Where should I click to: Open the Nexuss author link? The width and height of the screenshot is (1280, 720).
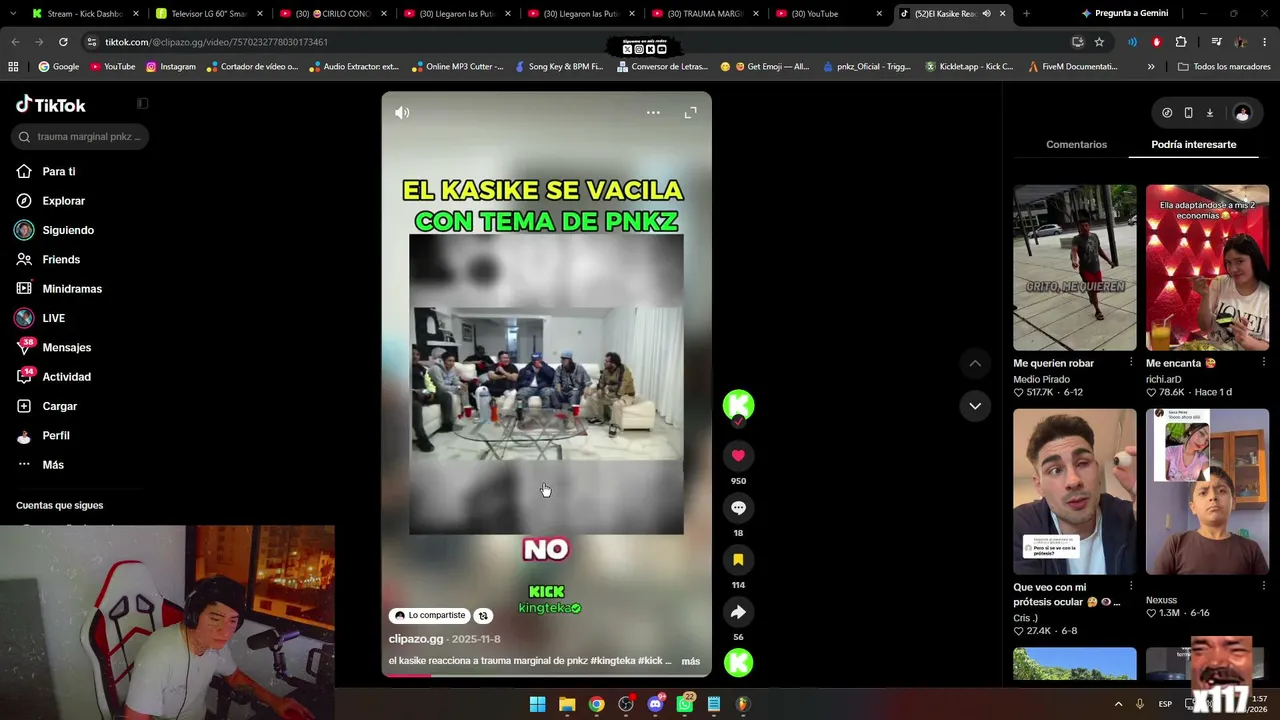pyautogui.click(x=1161, y=600)
